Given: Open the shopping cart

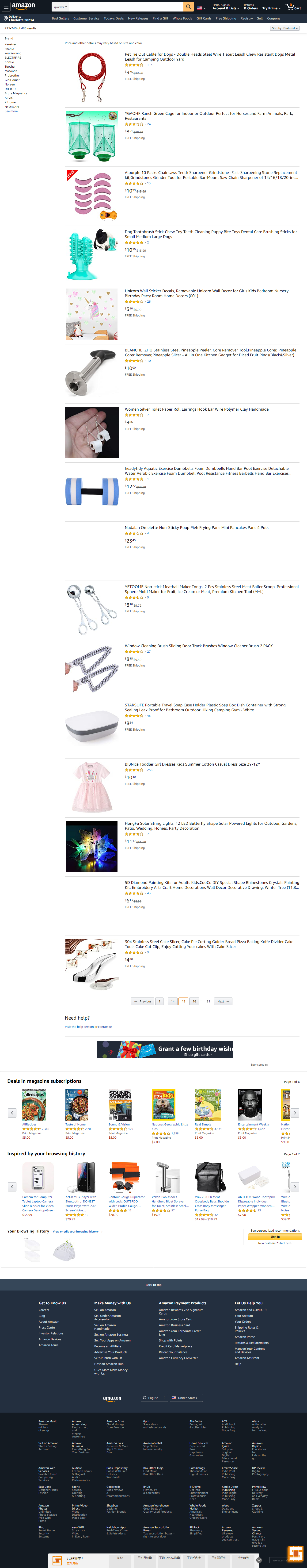Looking at the screenshot, I should 293,7.
